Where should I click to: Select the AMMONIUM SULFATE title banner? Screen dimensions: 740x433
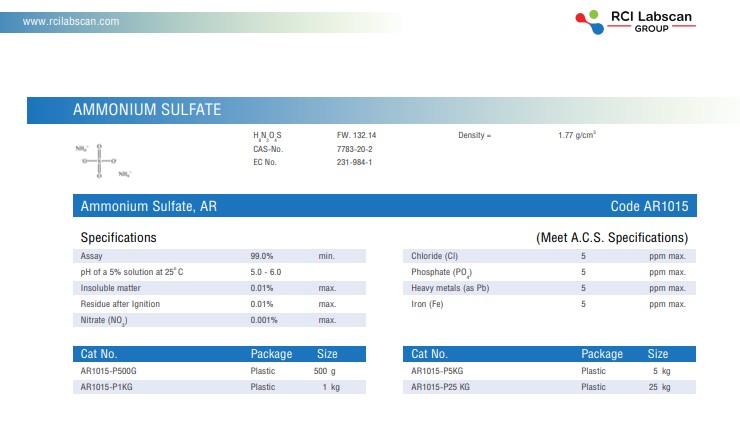coord(148,109)
